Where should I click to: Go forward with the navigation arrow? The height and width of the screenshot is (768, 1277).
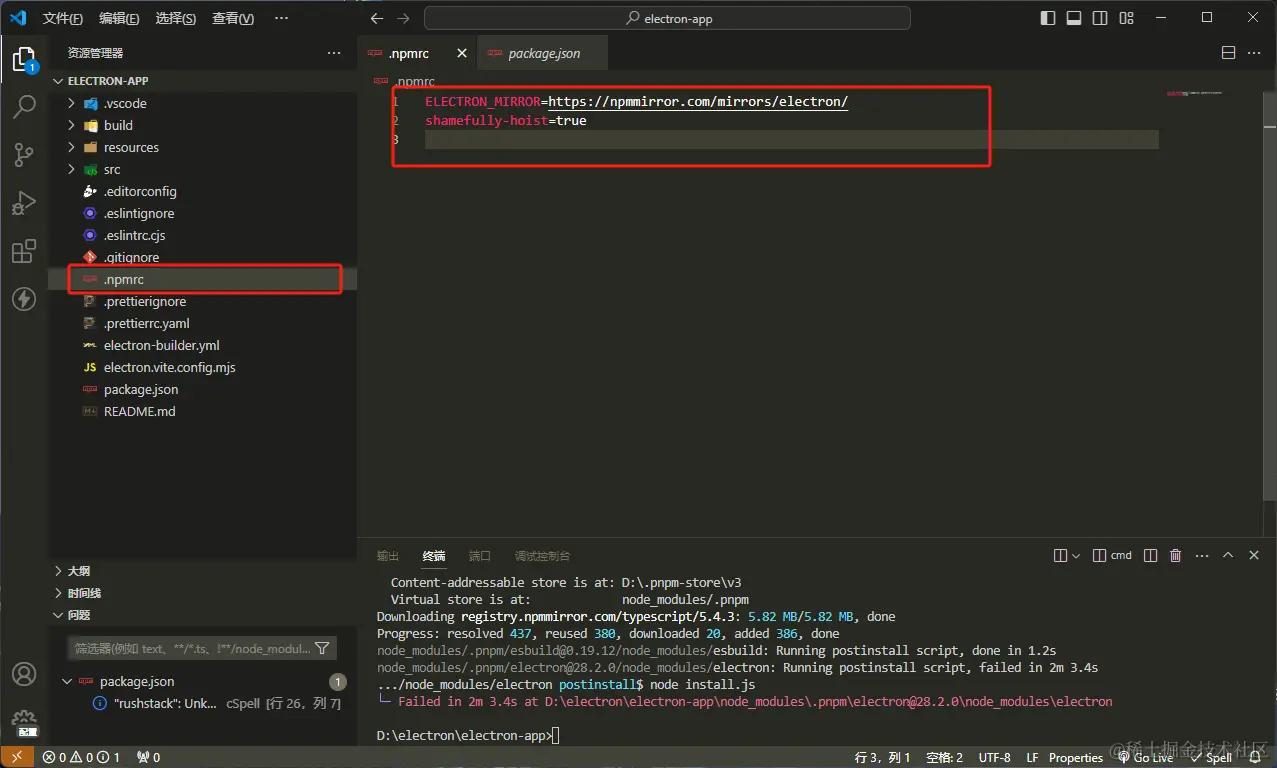(x=403, y=18)
